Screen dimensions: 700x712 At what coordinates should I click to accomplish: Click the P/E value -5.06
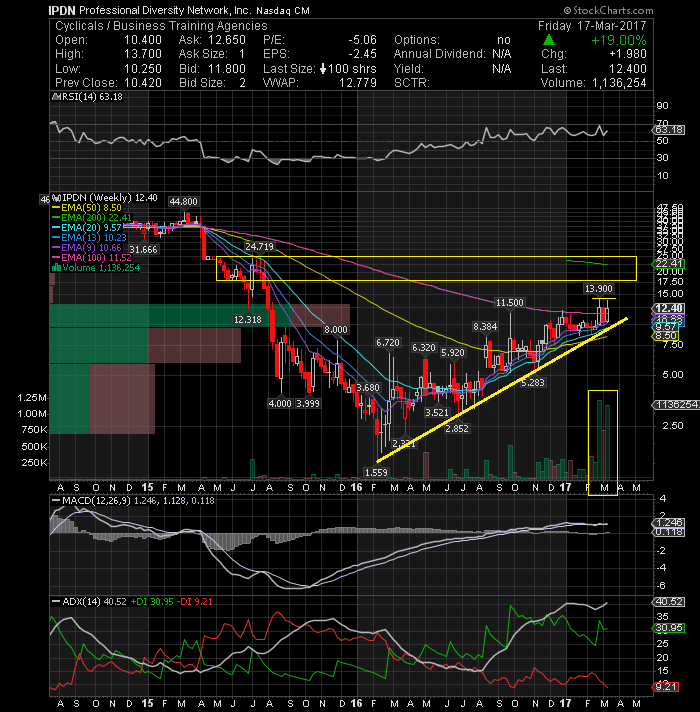[362, 40]
